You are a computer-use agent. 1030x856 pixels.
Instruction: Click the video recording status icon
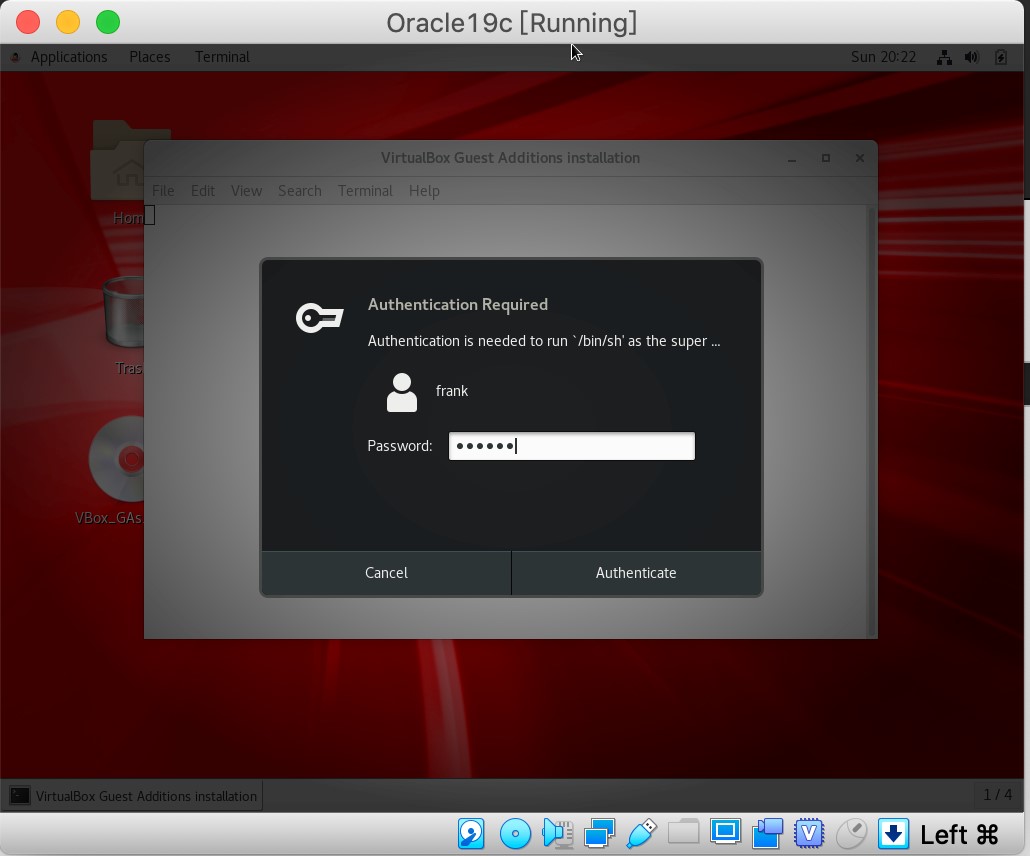(767, 834)
